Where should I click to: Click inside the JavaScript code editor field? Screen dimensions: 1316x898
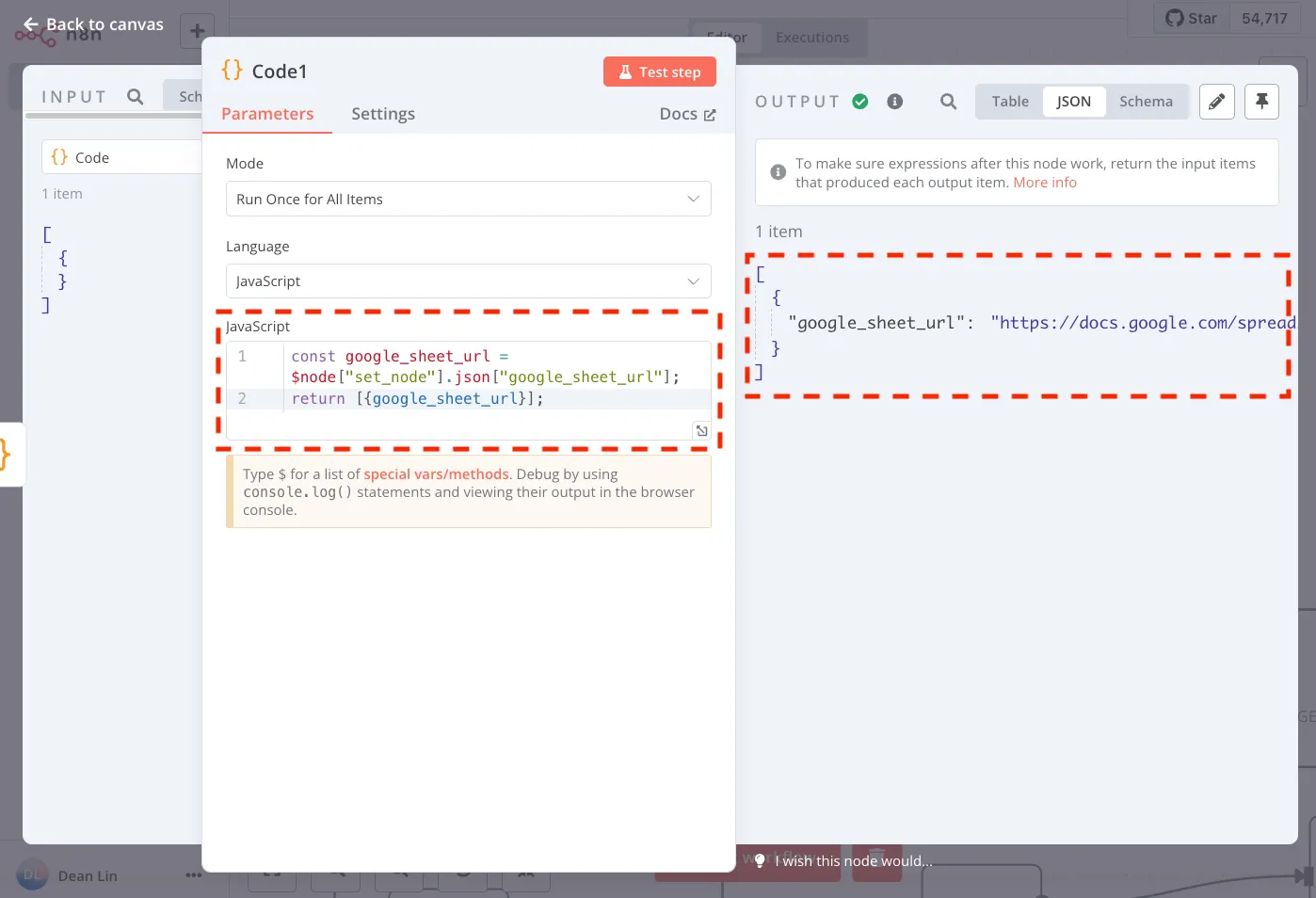[469, 390]
